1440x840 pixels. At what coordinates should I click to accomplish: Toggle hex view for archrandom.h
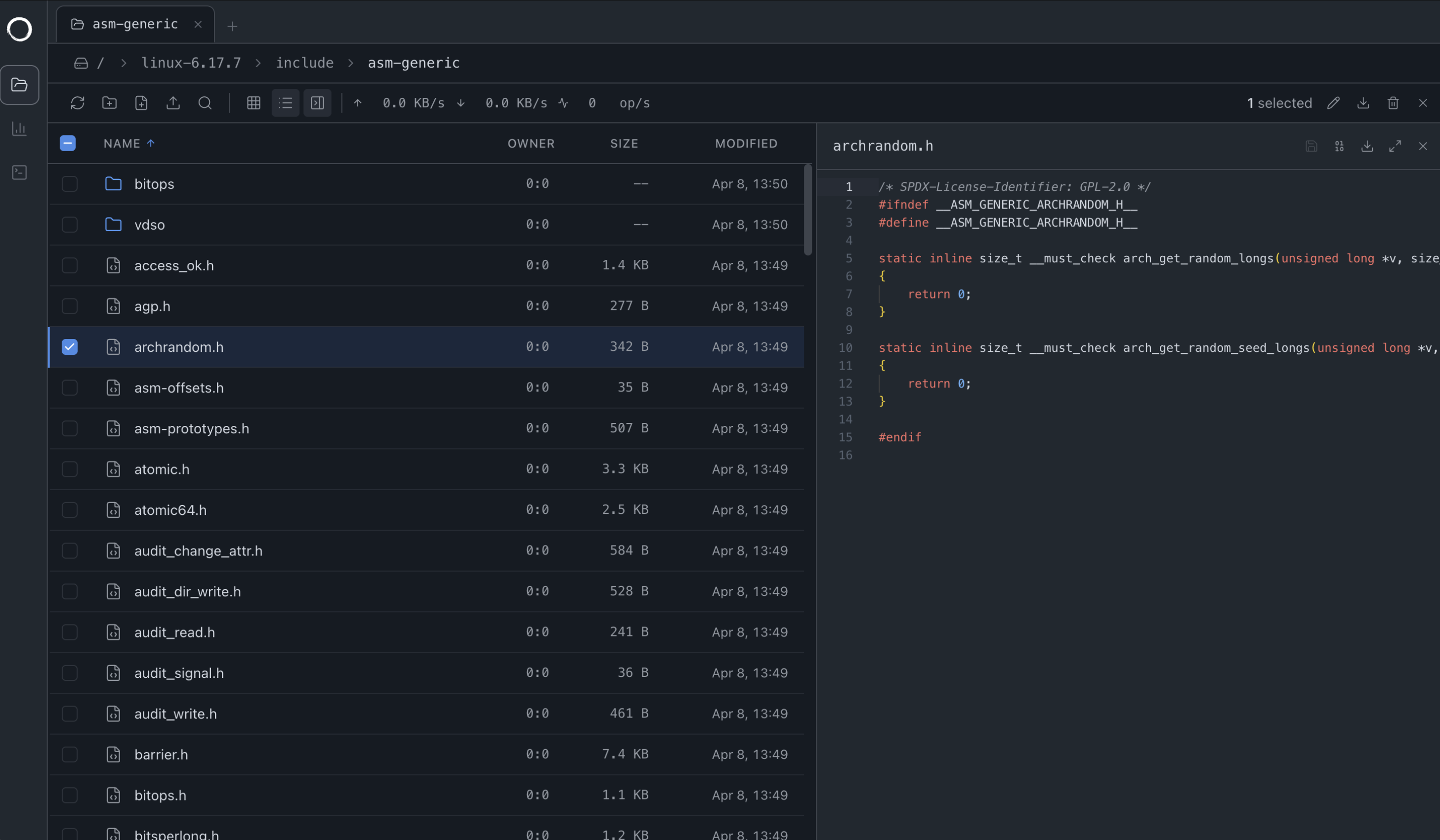coord(1339,146)
